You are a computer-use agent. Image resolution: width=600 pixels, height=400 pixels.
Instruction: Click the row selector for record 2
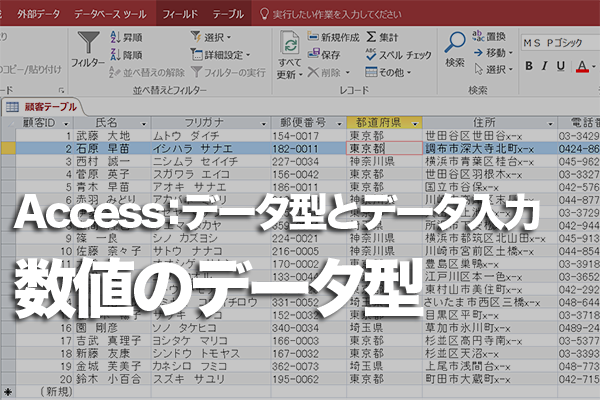[x=8, y=149]
